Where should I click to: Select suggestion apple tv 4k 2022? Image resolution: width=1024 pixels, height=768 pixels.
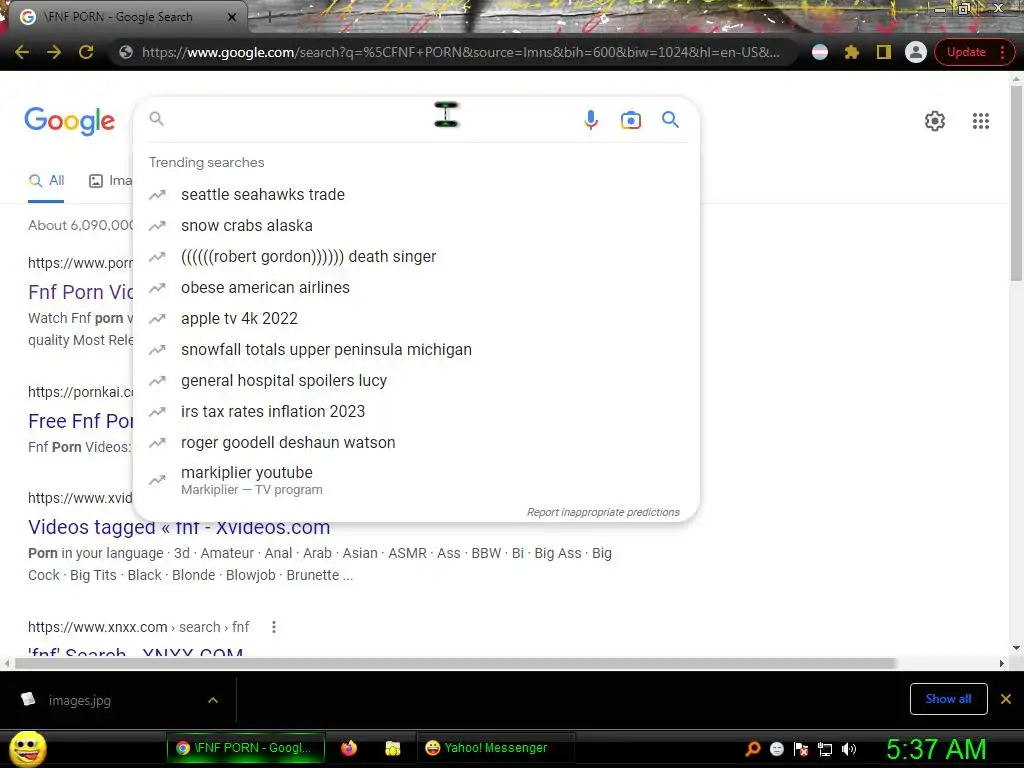(x=415, y=319)
